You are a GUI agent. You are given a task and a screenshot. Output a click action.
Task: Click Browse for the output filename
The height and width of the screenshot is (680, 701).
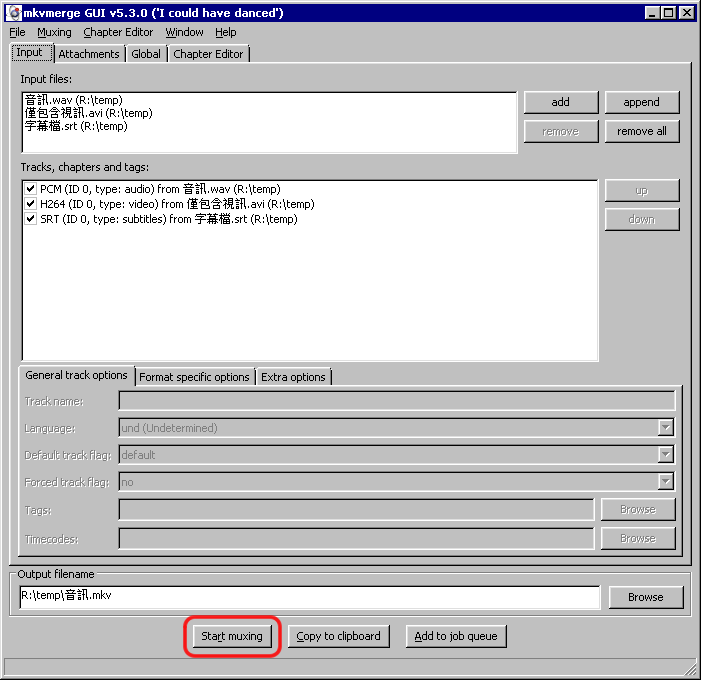pos(646,597)
